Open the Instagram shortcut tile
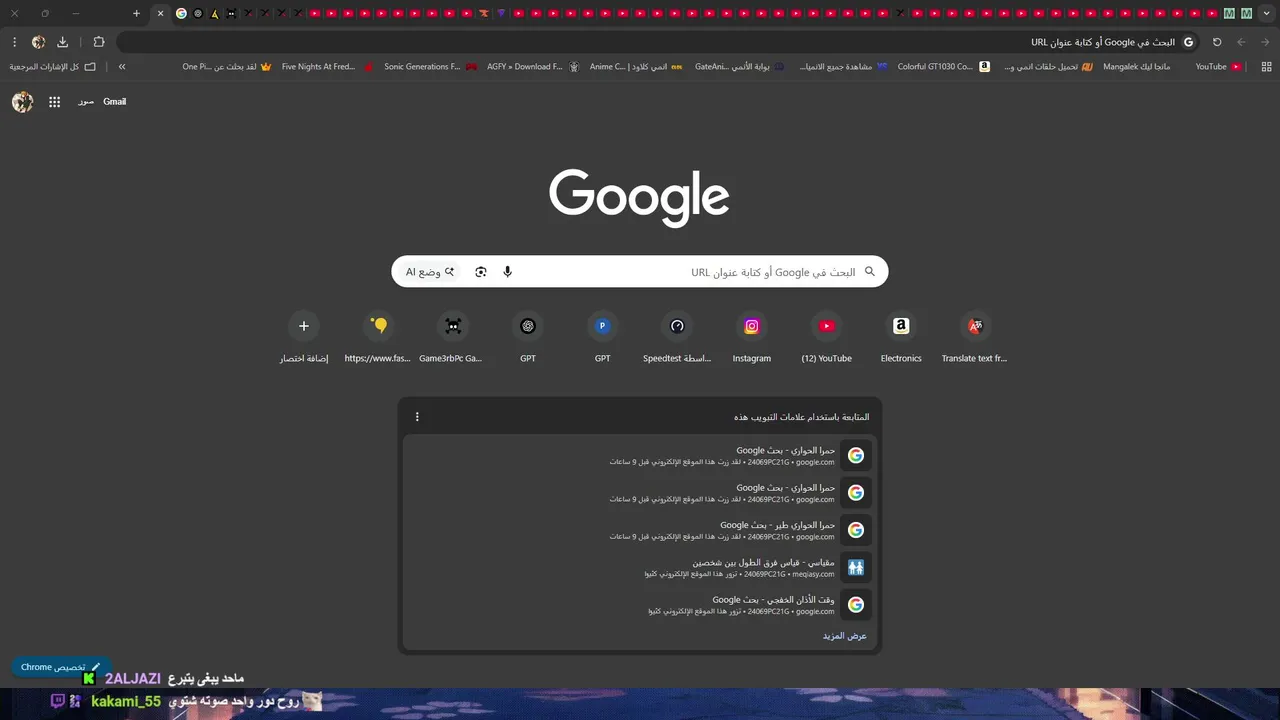This screenshot has width=1280, height=720. click(x=752, y=339)
